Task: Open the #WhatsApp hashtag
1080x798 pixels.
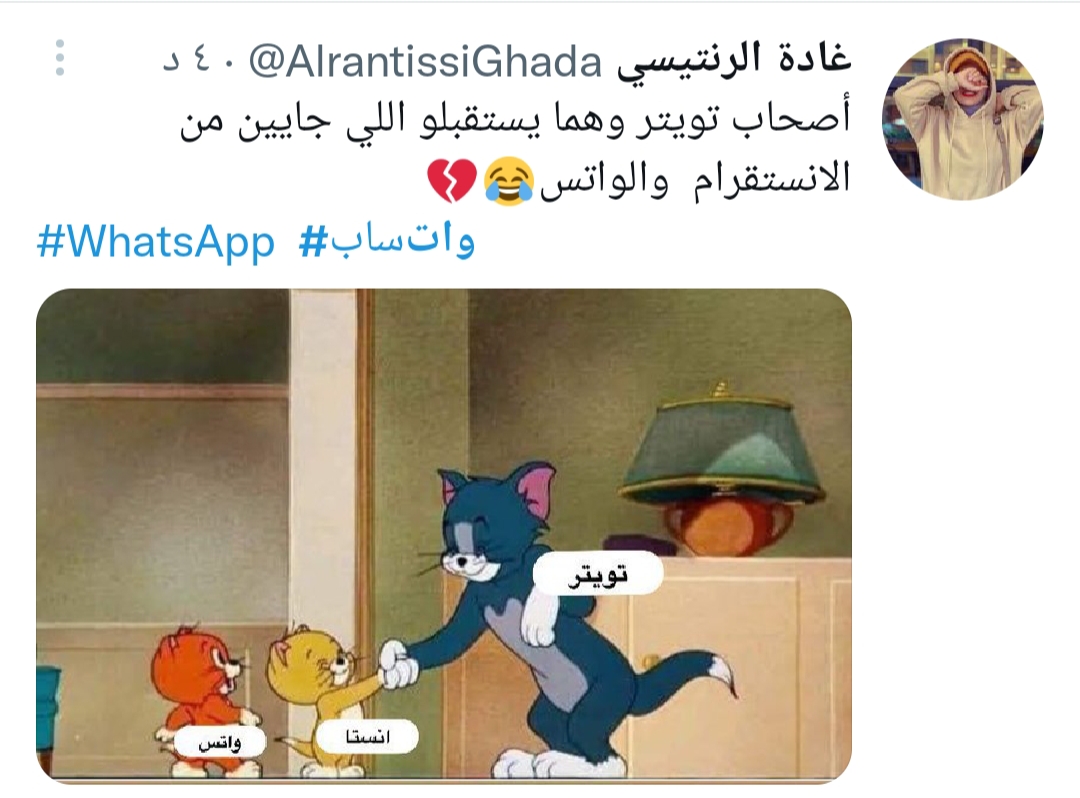Action: point(156,244)
